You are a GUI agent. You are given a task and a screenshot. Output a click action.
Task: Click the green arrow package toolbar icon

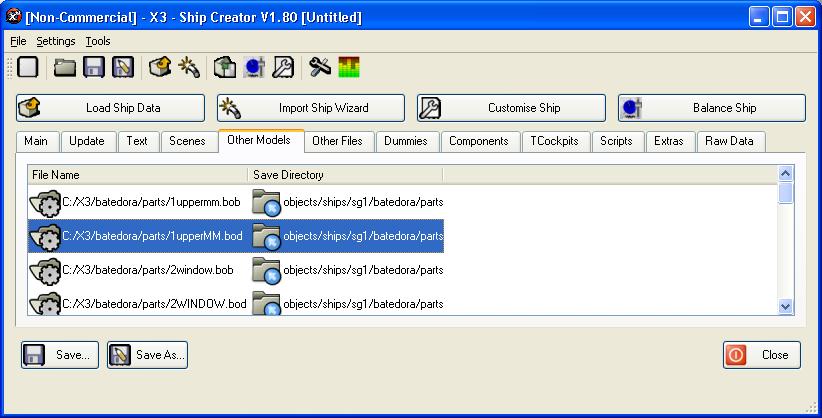[x=225, y=67]
